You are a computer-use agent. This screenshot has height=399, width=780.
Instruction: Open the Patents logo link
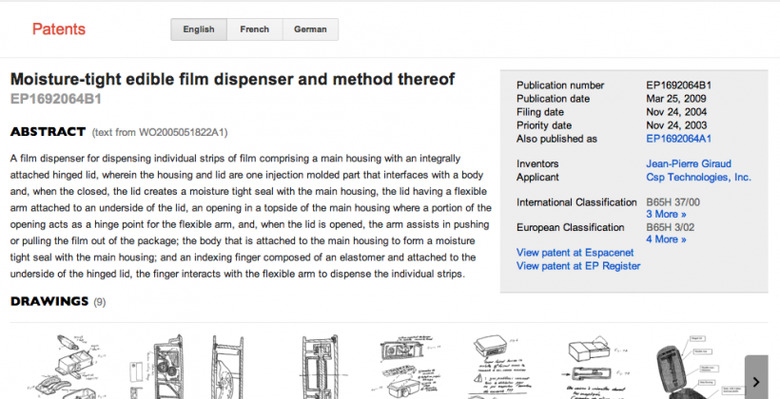[59, 29]
